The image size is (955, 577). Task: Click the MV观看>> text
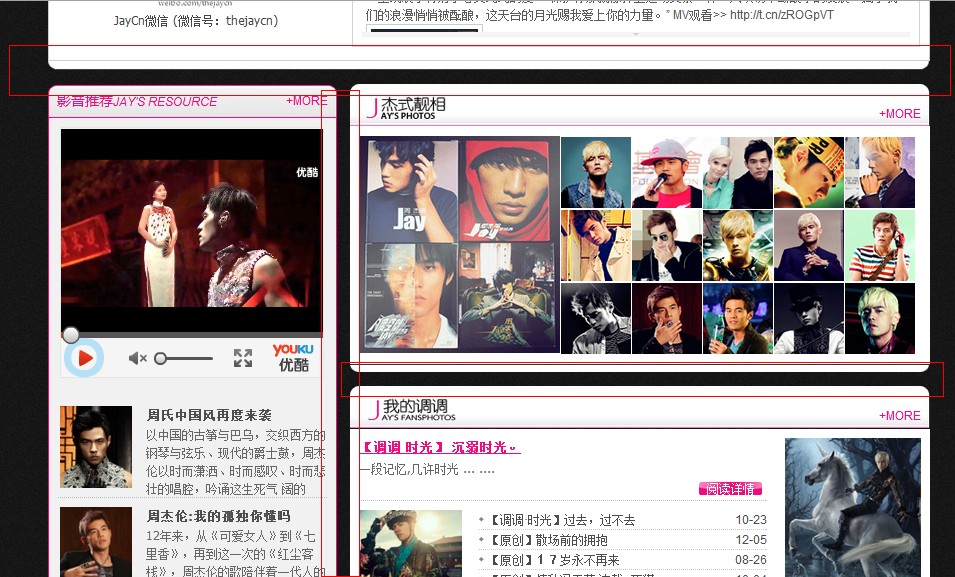click(699, 15)
